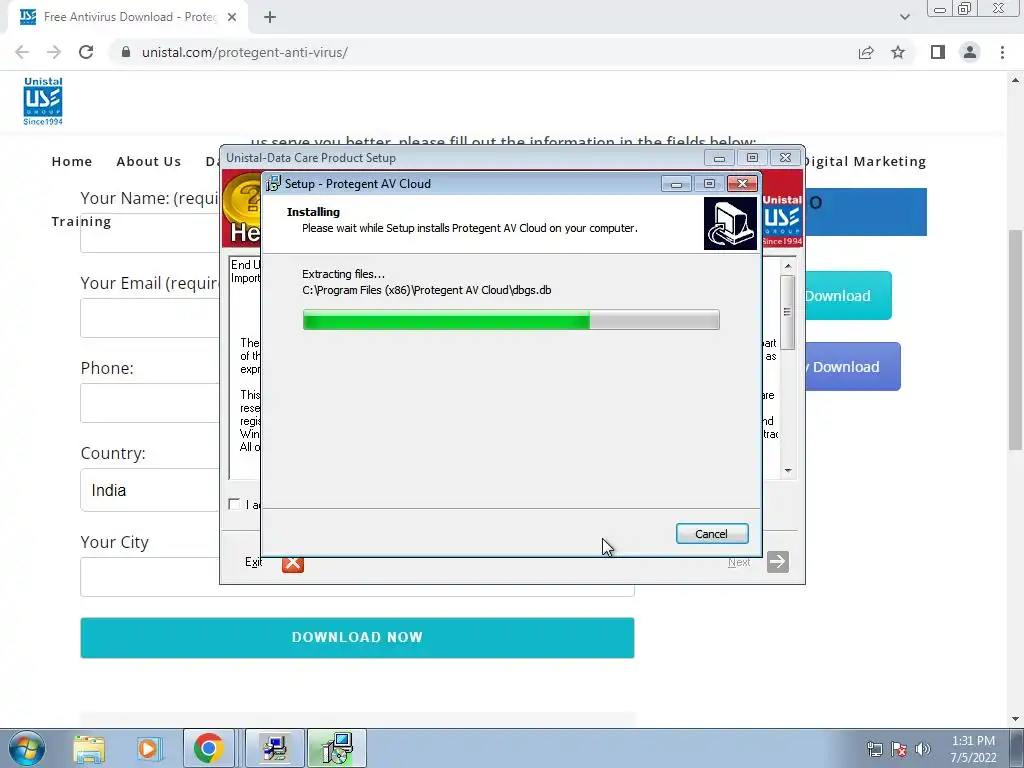This screenshot has height=768, width=1024.
Task: Tick the agreement checkbox in Product Setup window
Action: (x=234, y=504)
